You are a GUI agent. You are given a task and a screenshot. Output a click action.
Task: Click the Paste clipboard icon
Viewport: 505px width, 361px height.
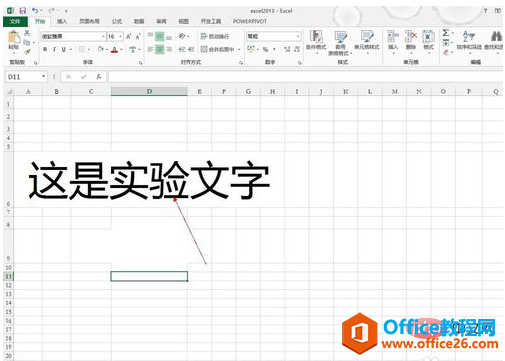point(14,37)
